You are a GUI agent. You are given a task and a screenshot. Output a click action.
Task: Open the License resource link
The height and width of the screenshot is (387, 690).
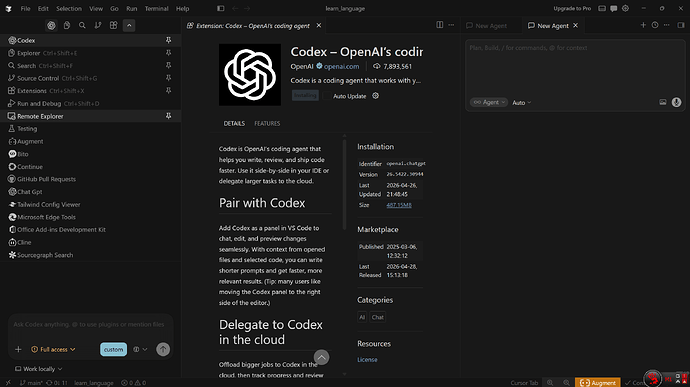pyautogui.click(x=367, y=359)
